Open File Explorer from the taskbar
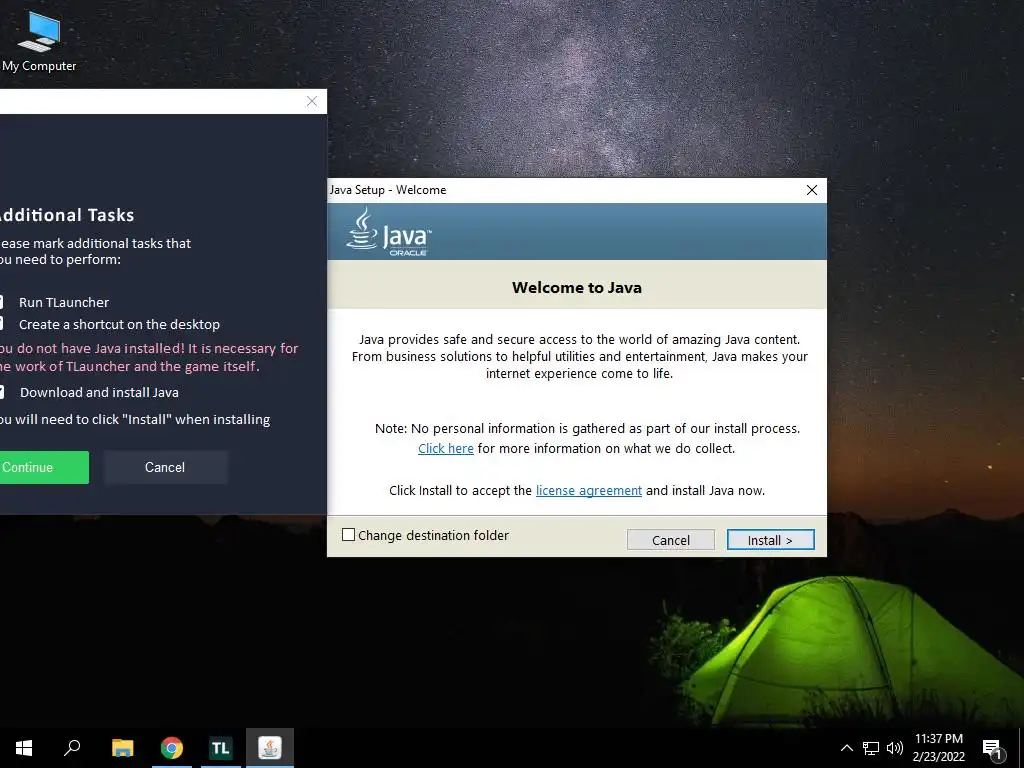Screen dimensions: 1024x768 click(x=122, y=748)
